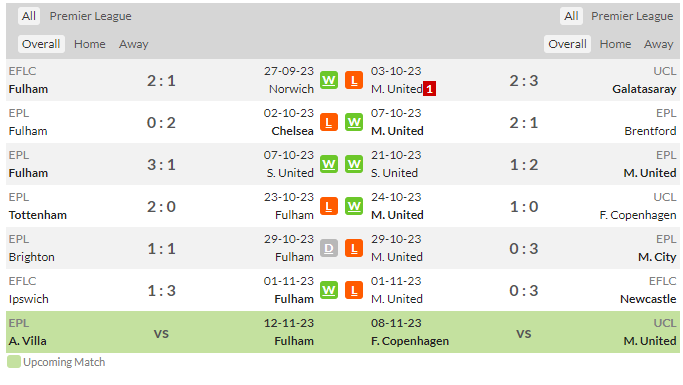Click the L badge beside Tottenham vs Fulham
Screen dimensions: 683x385
click(329, 206)
